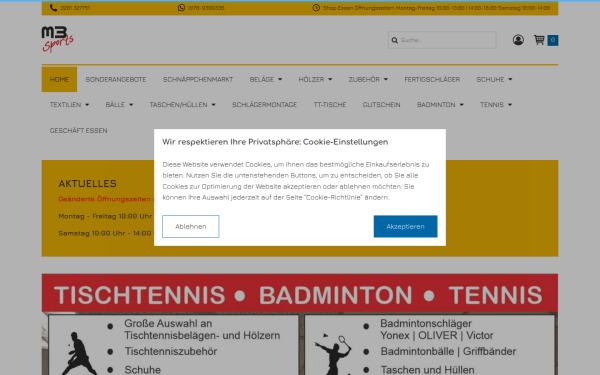The height and width of the screenshot is (375, 600).
Task: Click badminton player silhouette
Action: tap(333, 355)
